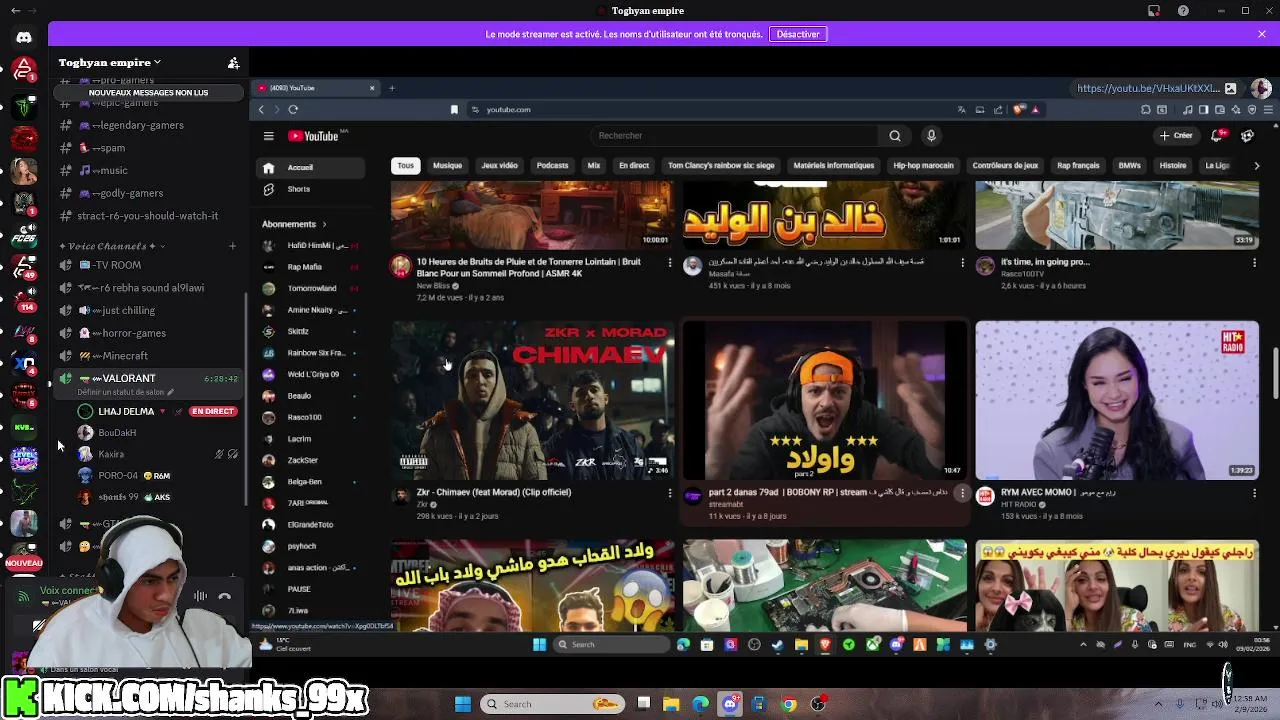Open the Lacrim subscription in sidebar
The height and width of the screenshot is (720, 1280).
pos(310,439)
